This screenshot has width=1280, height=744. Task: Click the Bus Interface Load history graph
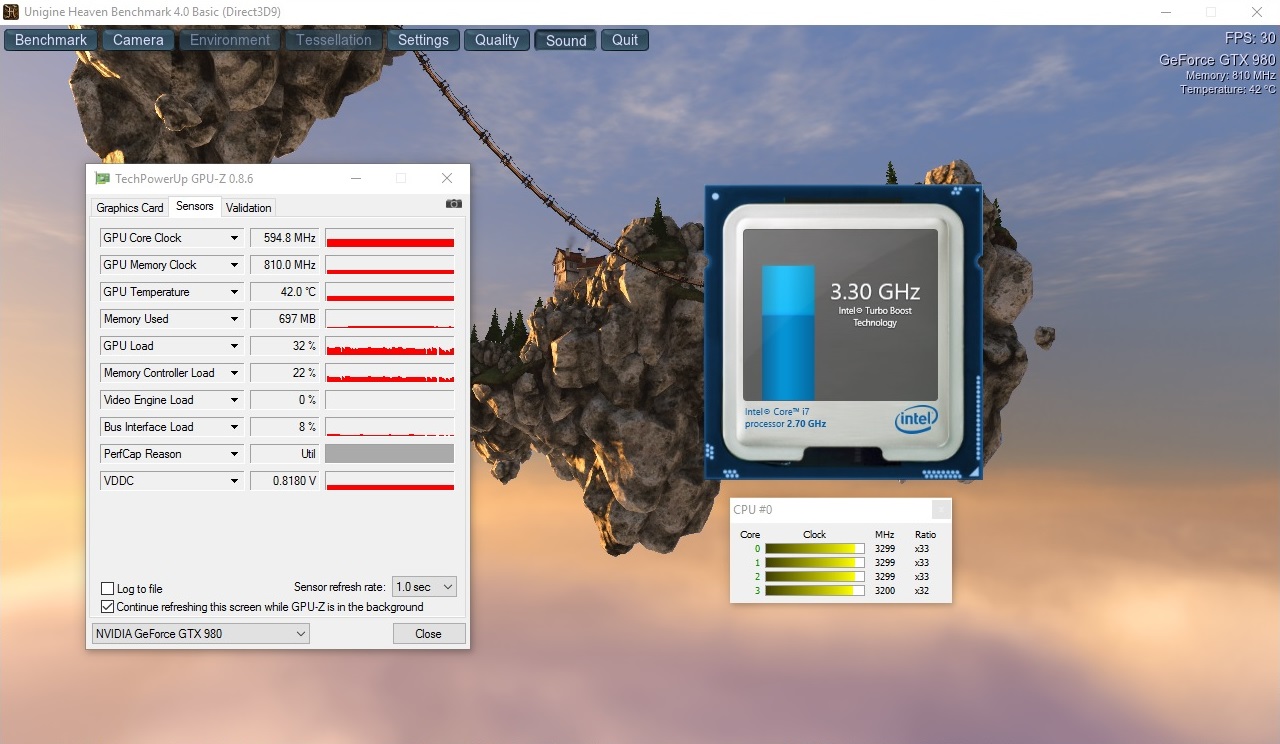[390, 427]
